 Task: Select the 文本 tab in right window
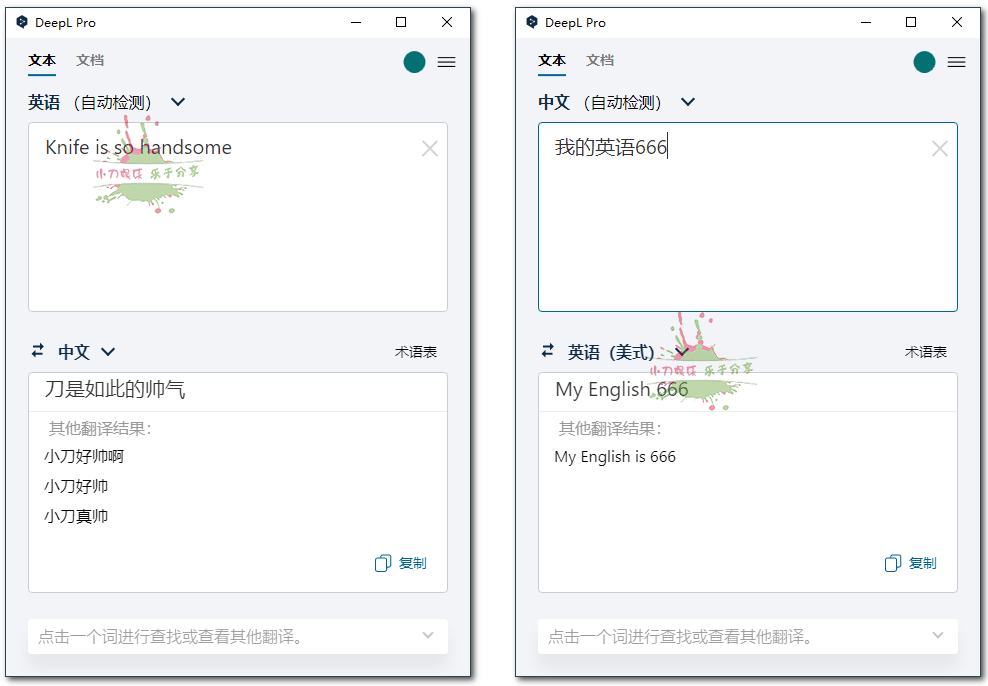click(551, 60)
